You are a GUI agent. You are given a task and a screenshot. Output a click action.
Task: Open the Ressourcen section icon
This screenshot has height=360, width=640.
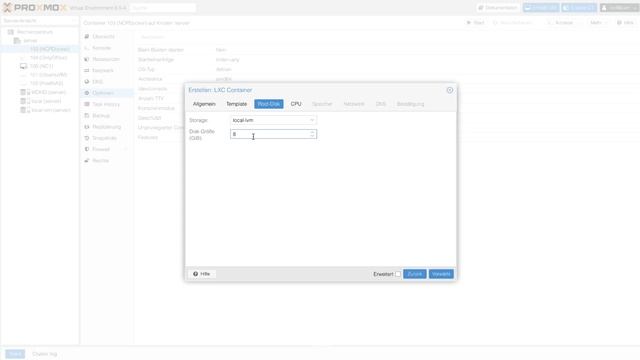(x=87, y=59)
